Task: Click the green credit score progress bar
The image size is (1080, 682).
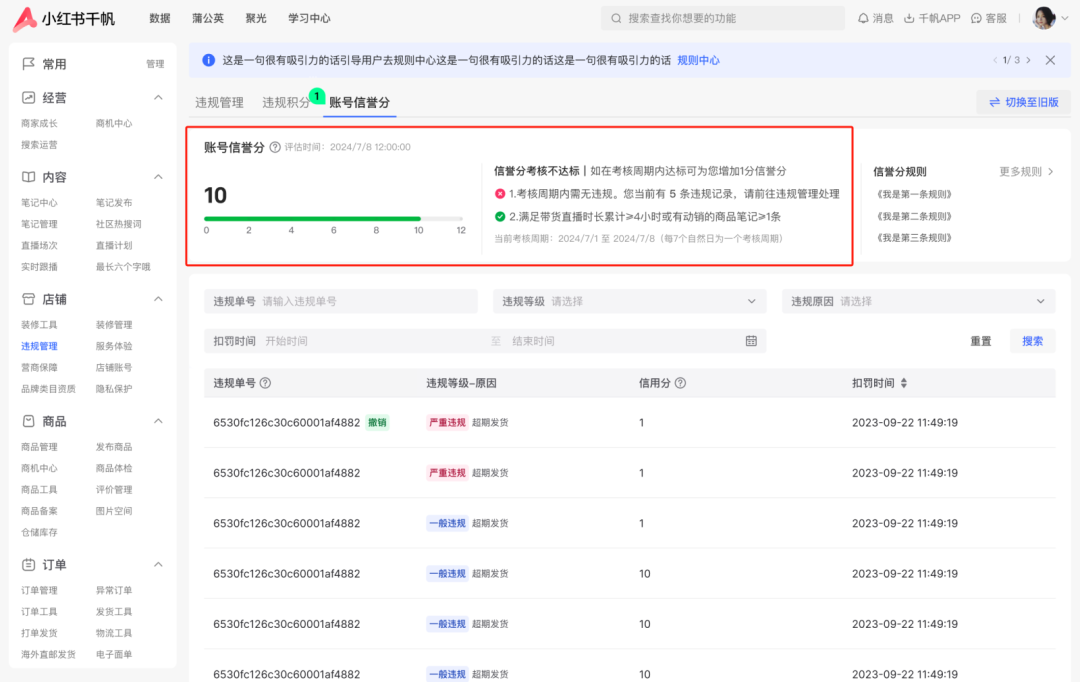Action: [312, 218]
